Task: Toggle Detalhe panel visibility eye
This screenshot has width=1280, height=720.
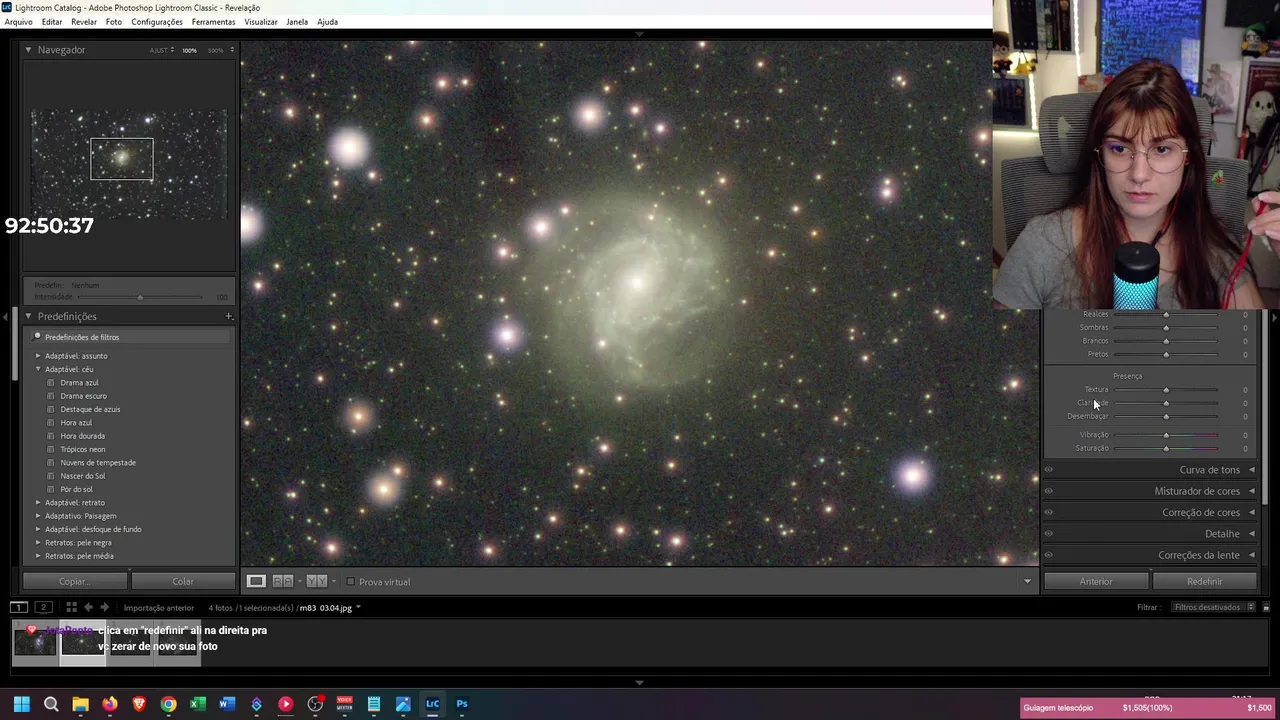Action: pos(1049,534)
